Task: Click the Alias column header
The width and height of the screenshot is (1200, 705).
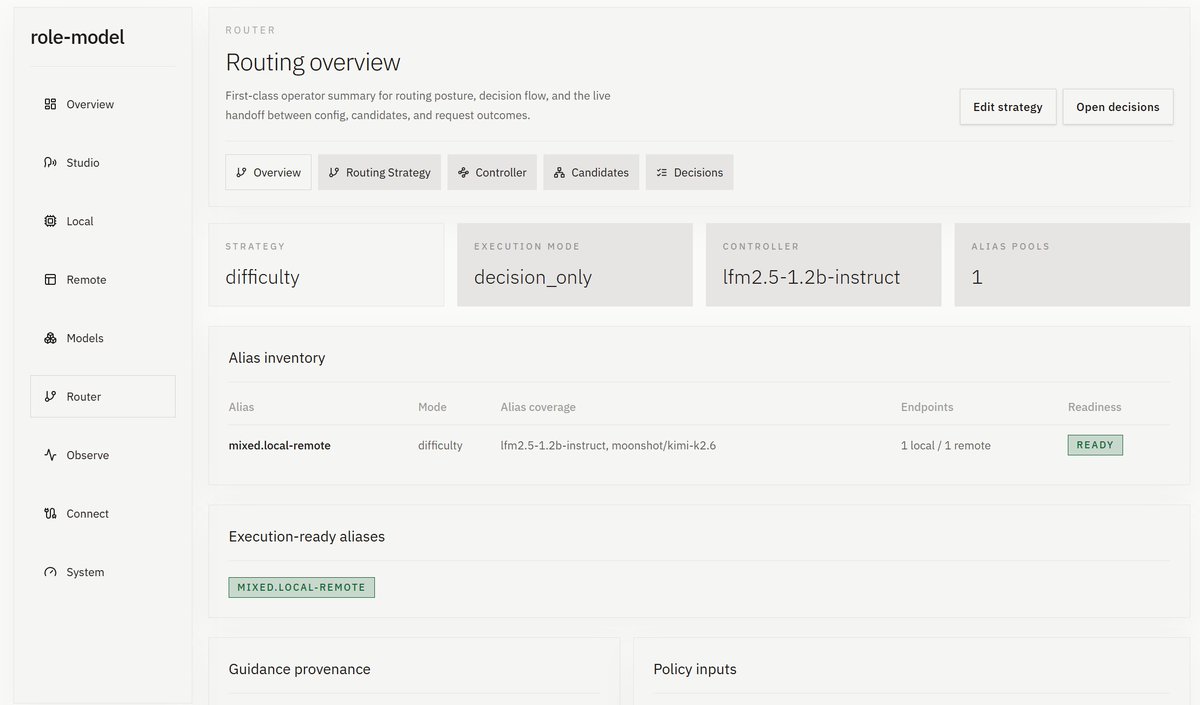Action: [241, 407]
